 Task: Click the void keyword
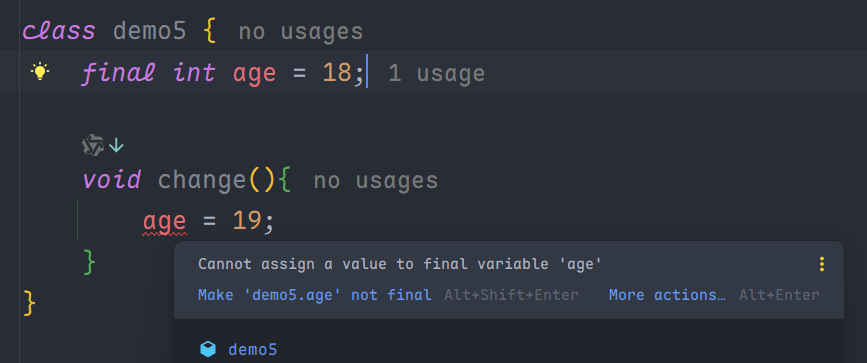[112, 180]
